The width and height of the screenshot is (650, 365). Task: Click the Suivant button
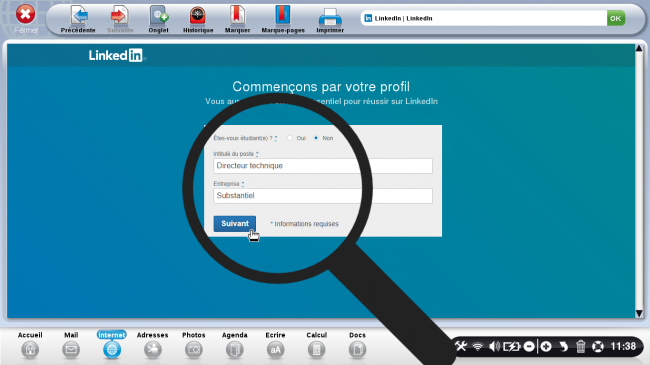coord(235,224)
